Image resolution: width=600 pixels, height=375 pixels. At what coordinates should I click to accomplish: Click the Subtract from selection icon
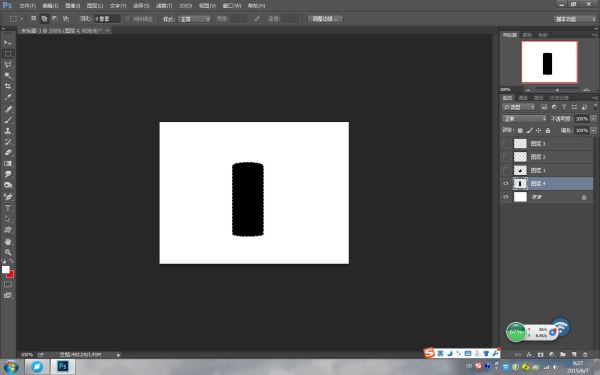pyautogui.click(x=55, y=18)
